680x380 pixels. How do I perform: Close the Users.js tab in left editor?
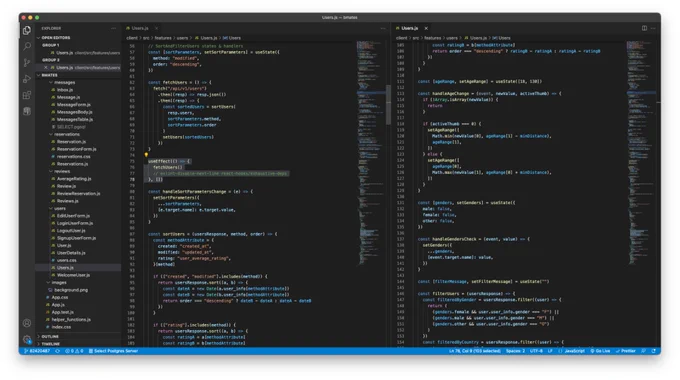[157, 28]
